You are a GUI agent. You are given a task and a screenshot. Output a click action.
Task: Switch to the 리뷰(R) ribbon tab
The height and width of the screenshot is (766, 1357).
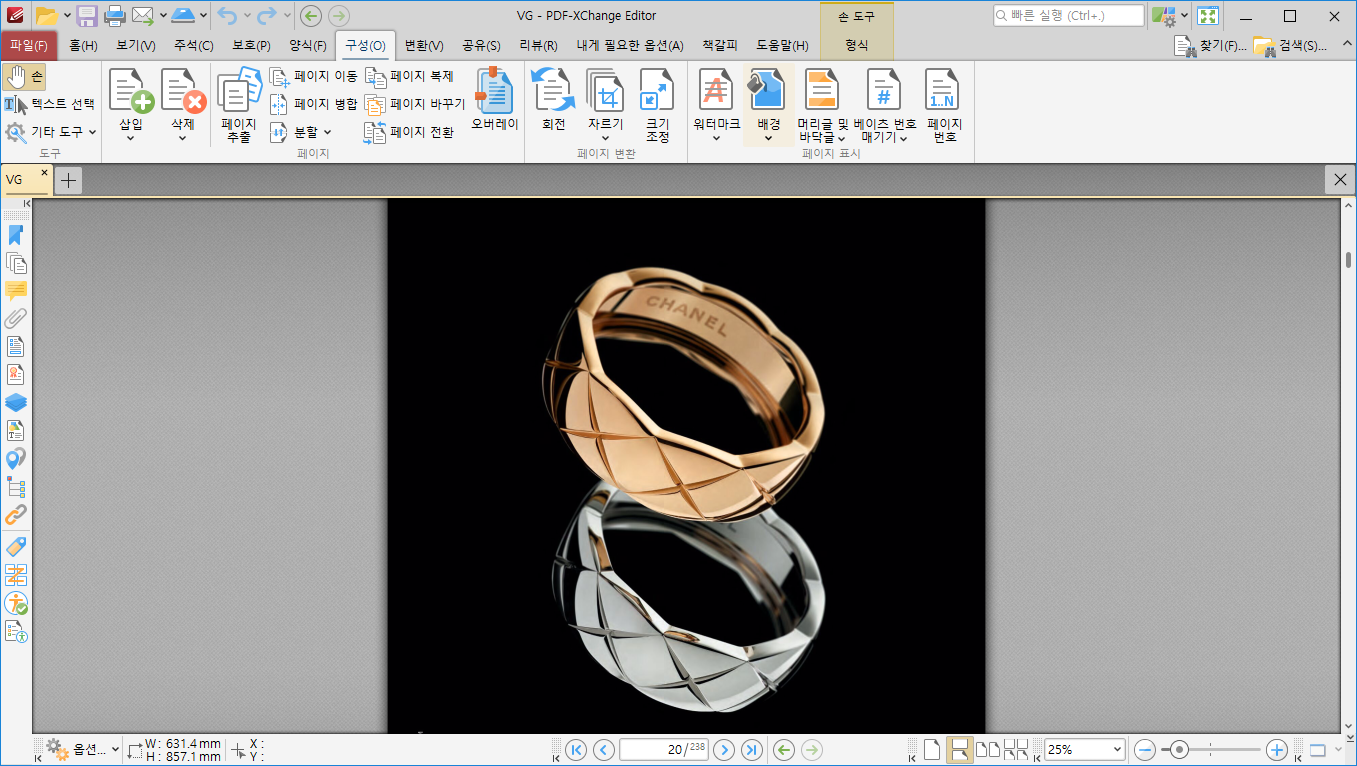point(538,45)
